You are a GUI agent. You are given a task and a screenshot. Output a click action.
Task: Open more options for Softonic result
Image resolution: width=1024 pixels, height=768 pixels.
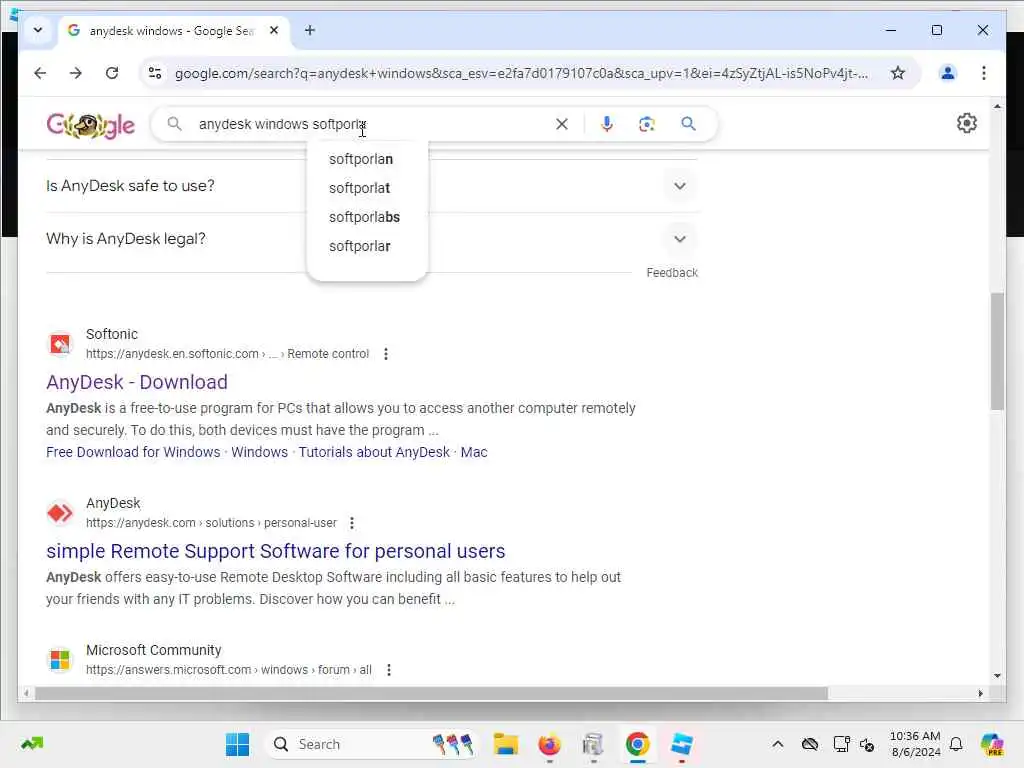(386, 354)
